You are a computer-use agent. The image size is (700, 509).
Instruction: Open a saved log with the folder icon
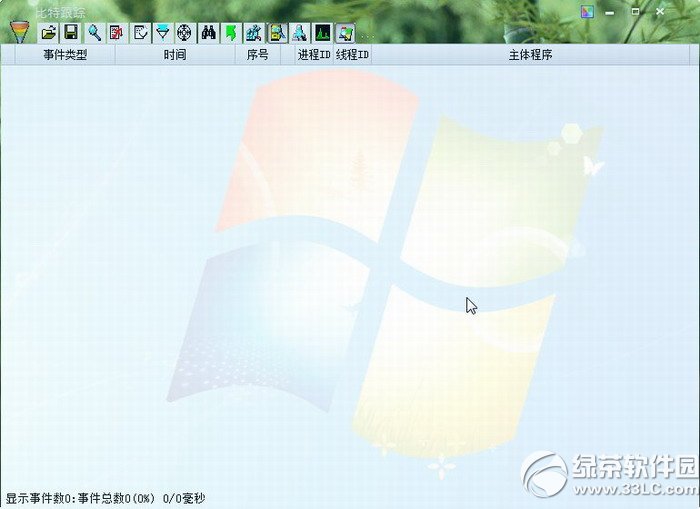(48, 33)
